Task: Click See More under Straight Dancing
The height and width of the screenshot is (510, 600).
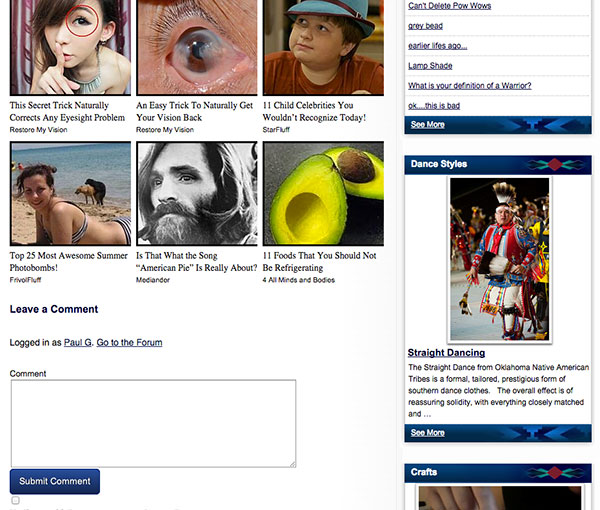Action: 427,433
